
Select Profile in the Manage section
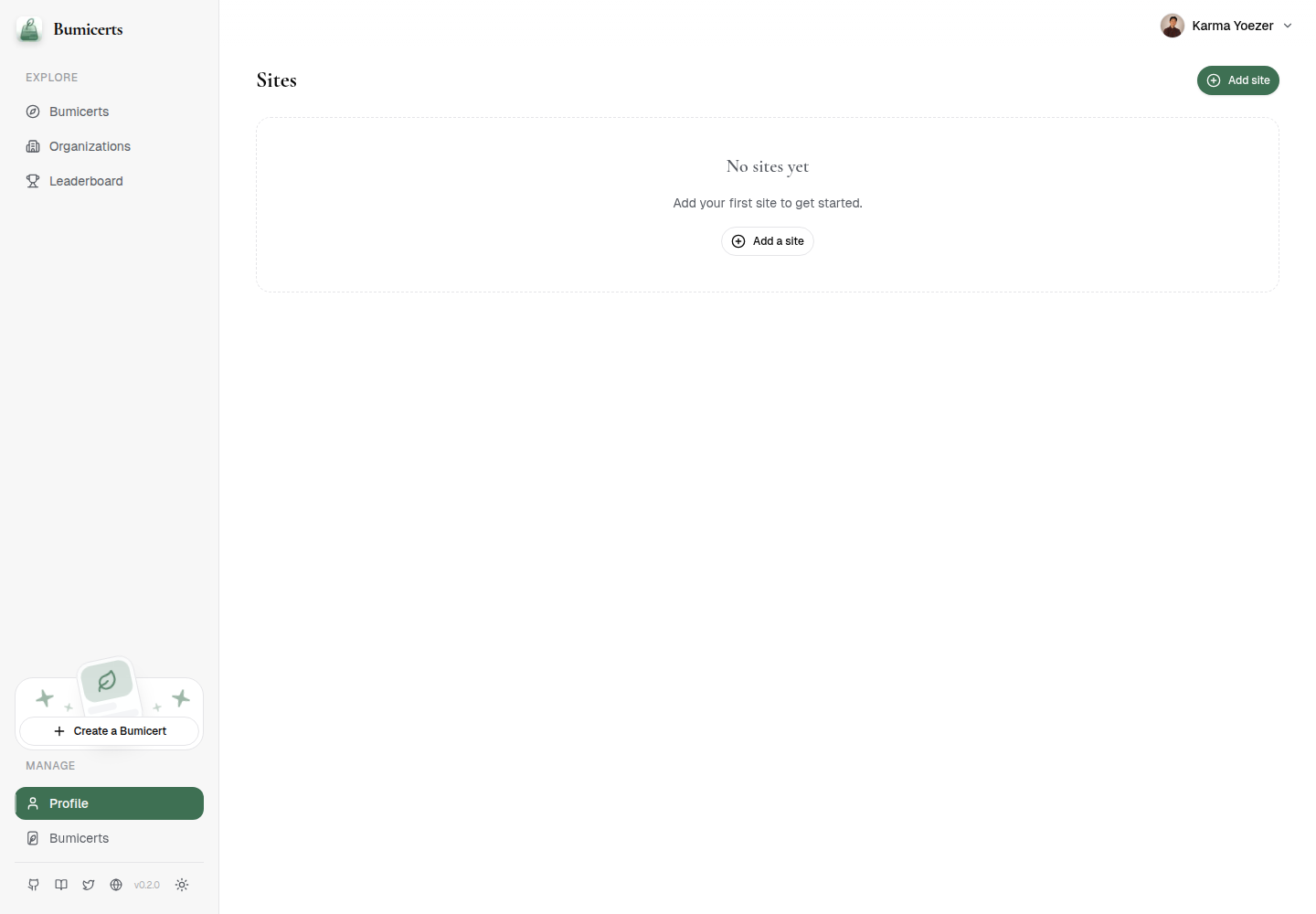[x=109, y=803]
